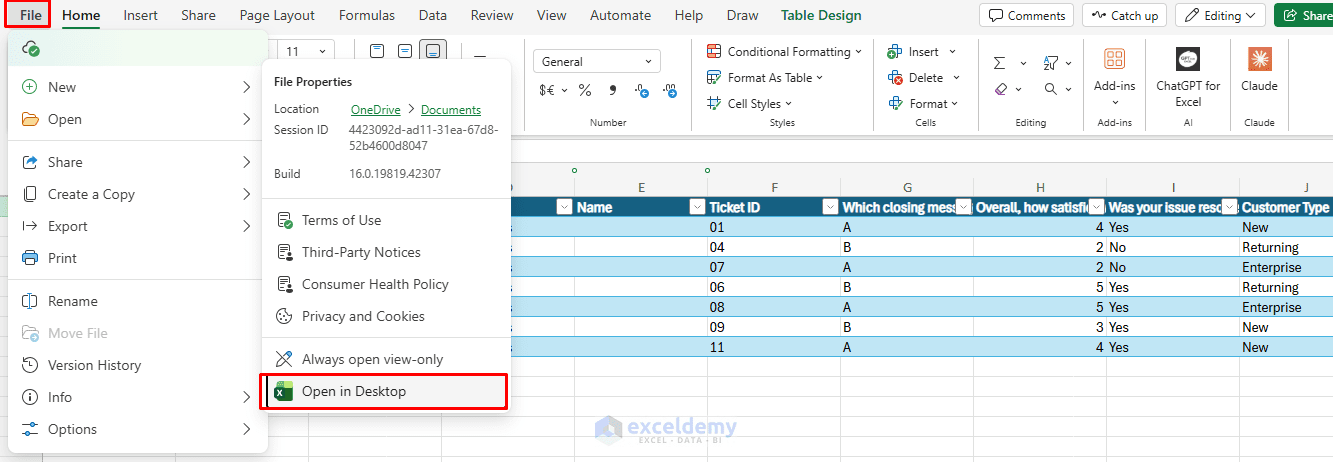
Task: Click the File tab
Action: coord(30,15)
